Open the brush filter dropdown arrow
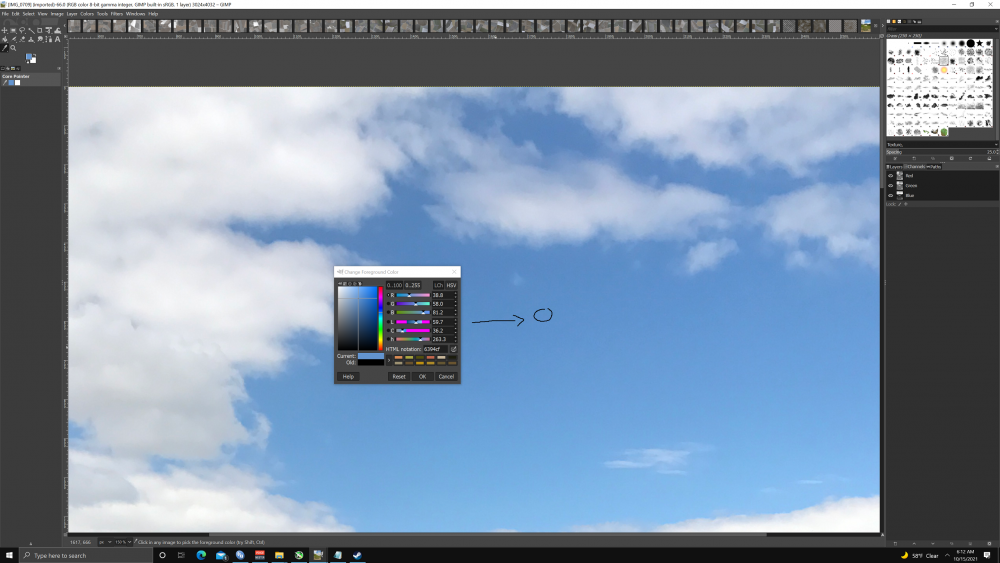 coord(996,29)
